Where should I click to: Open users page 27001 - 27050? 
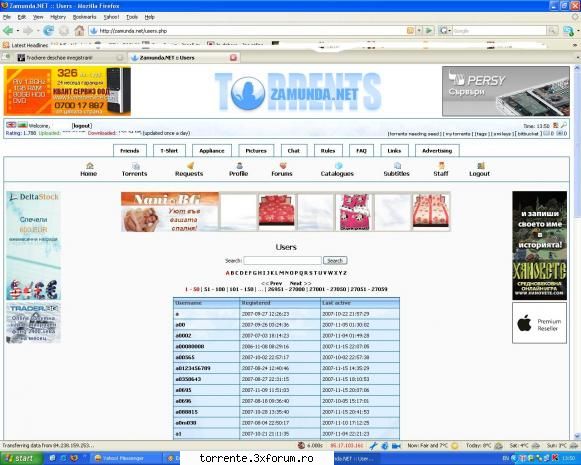(328, 289)
